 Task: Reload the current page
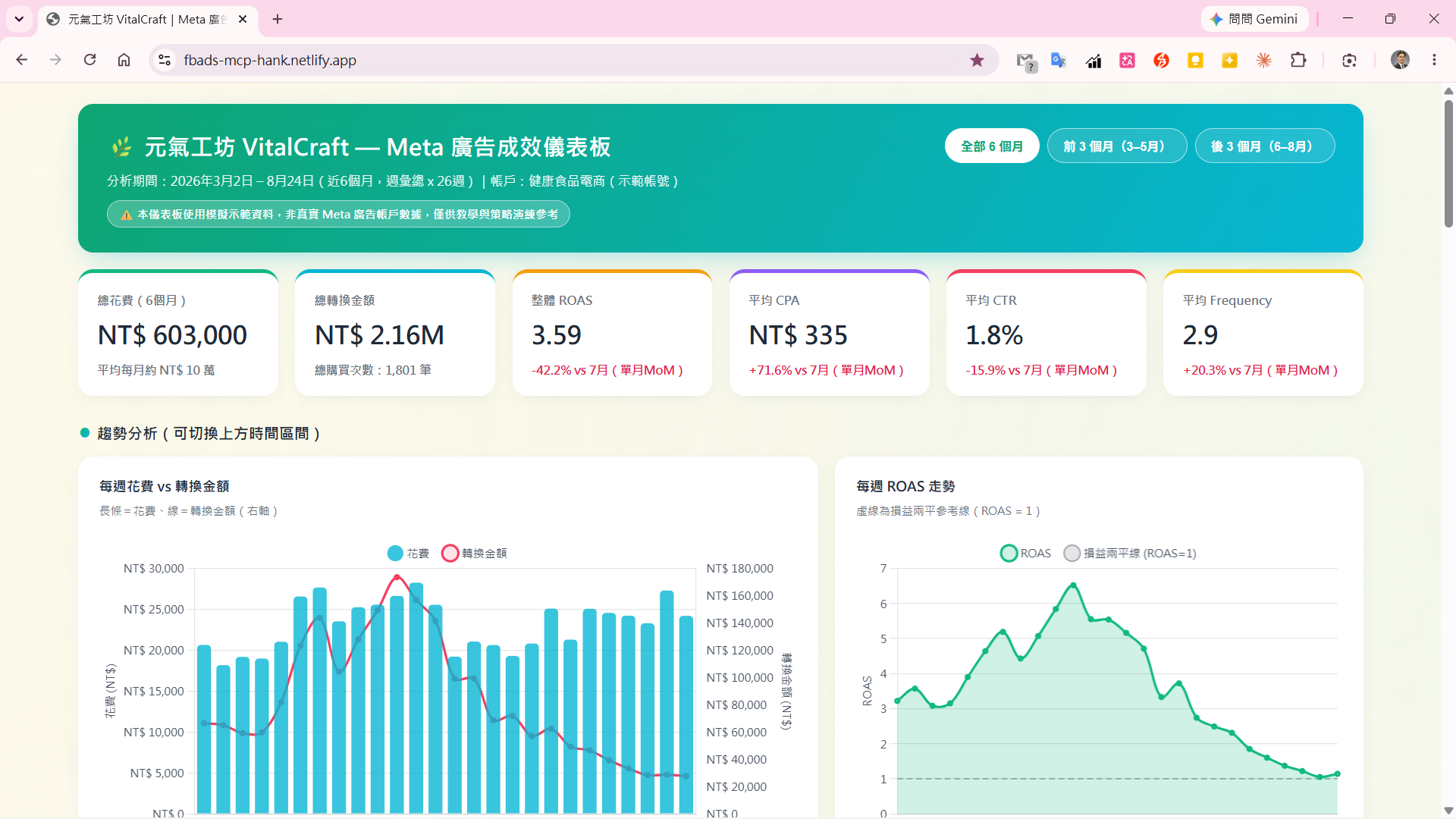[x=89, y=60]
